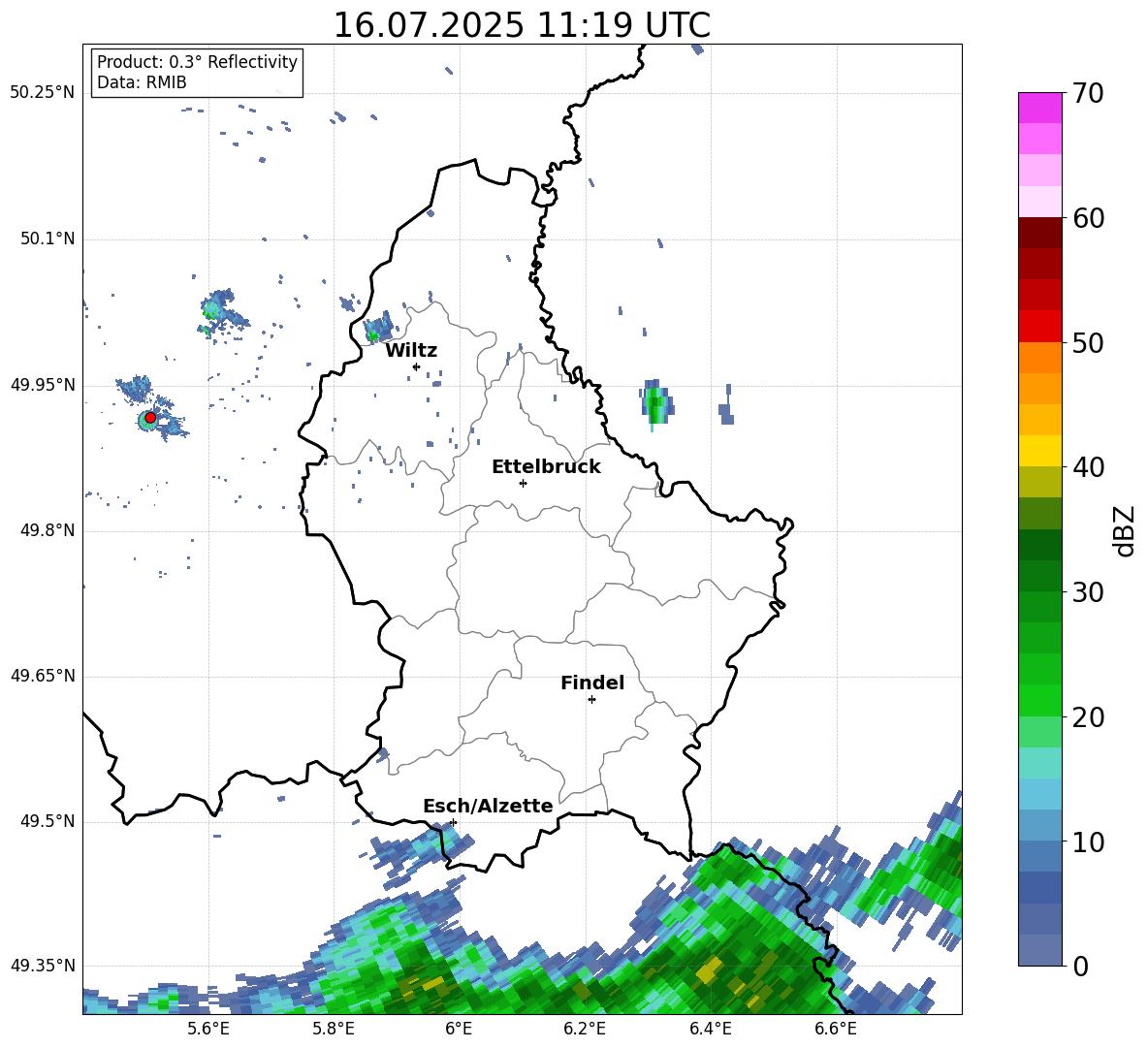Viewport: 1148px width, 1048px height.
Task: Click the Ettelbruck city label
Action: point(546,467)
